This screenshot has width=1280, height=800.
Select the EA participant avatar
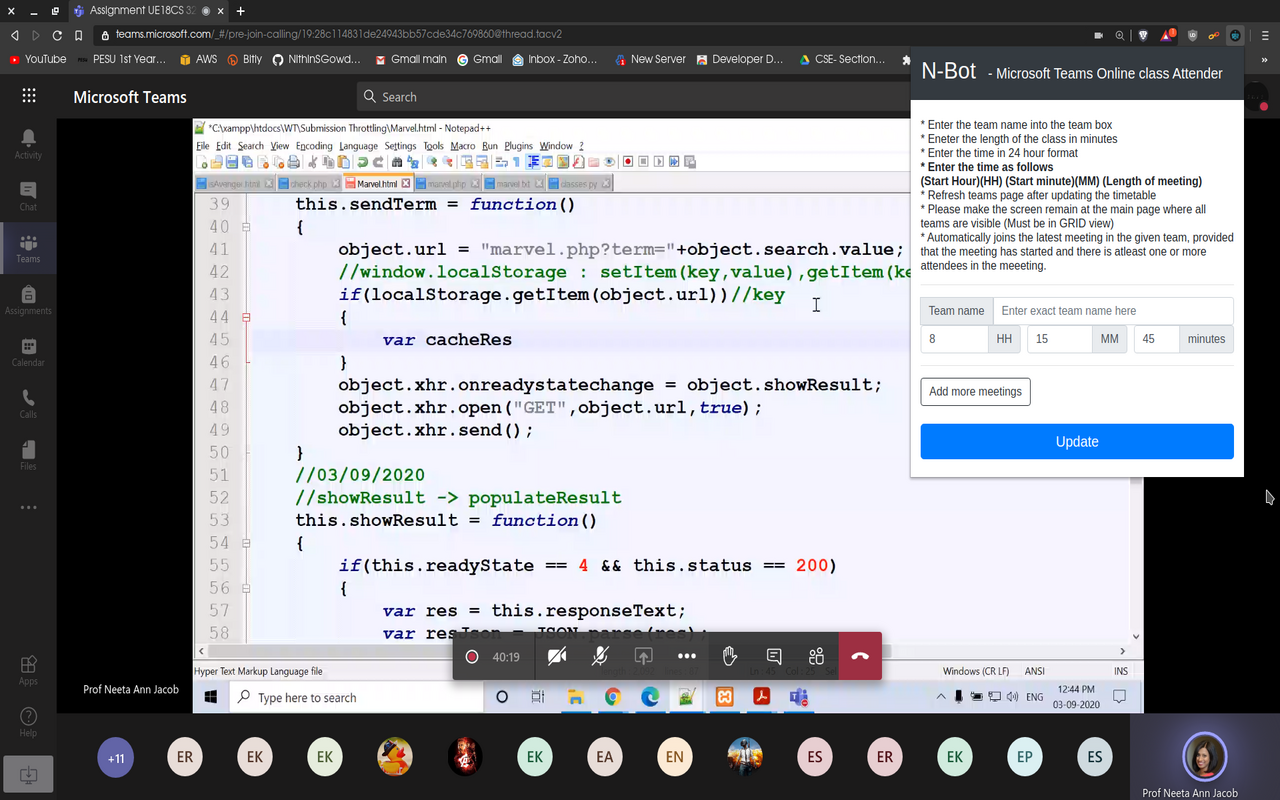click(605, 758)
